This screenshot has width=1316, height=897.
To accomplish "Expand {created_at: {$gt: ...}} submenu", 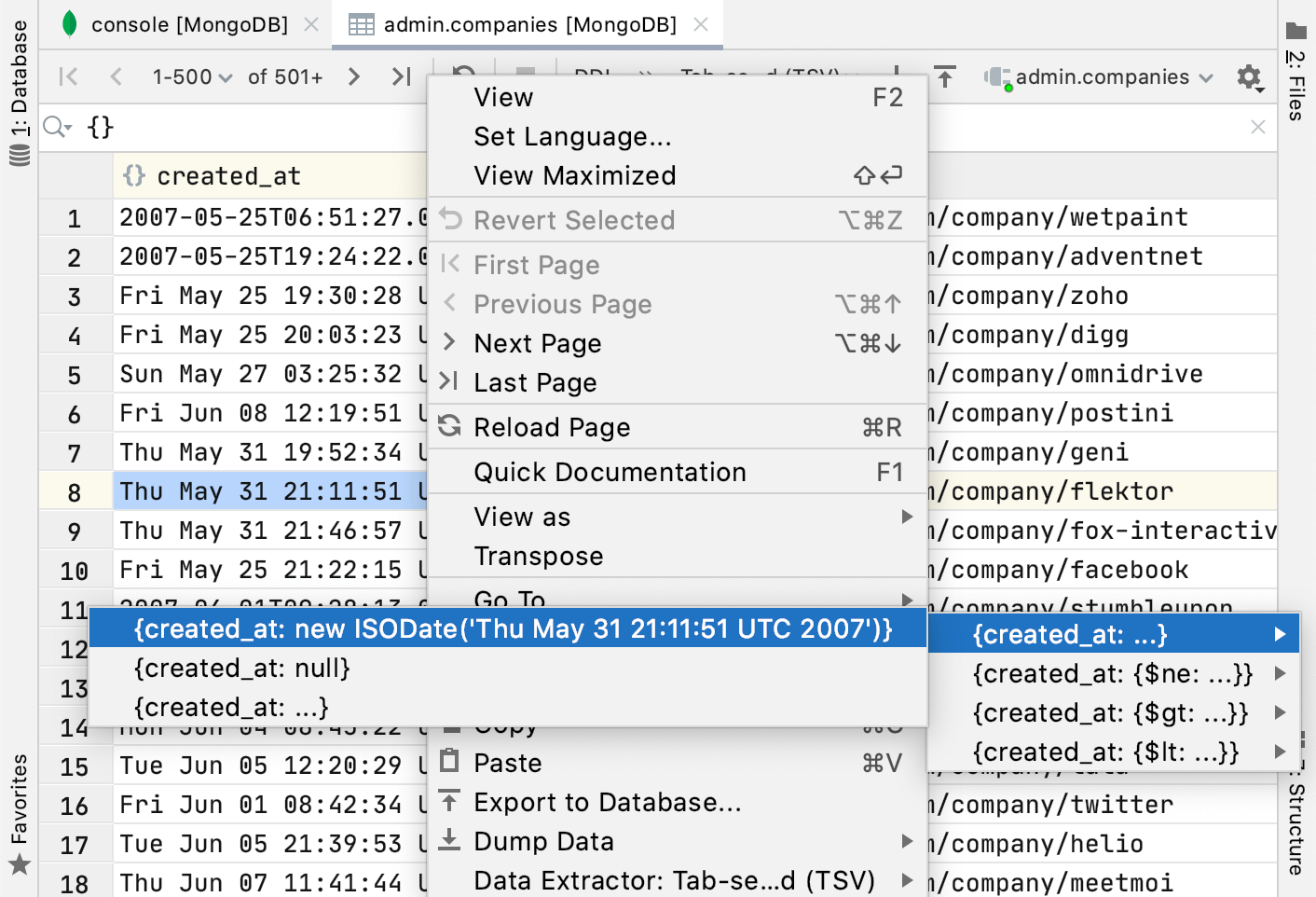I will pyautogui.click(x=1114, y=712).
